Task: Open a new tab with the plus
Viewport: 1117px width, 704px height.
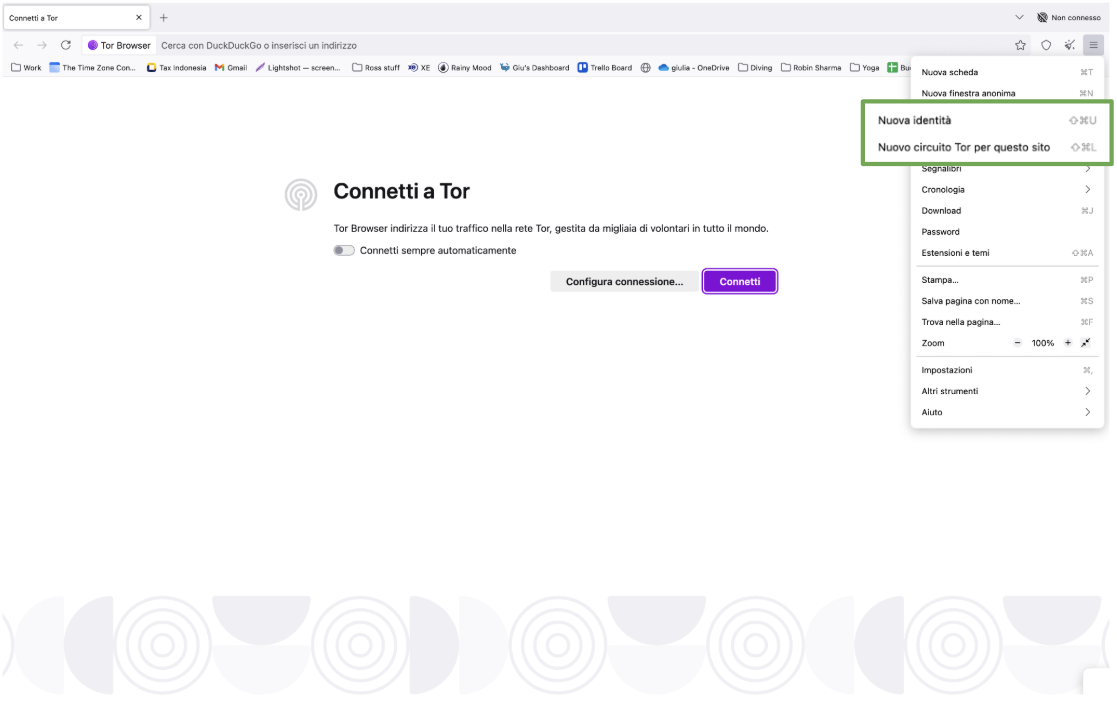Action: coord(162,16)
